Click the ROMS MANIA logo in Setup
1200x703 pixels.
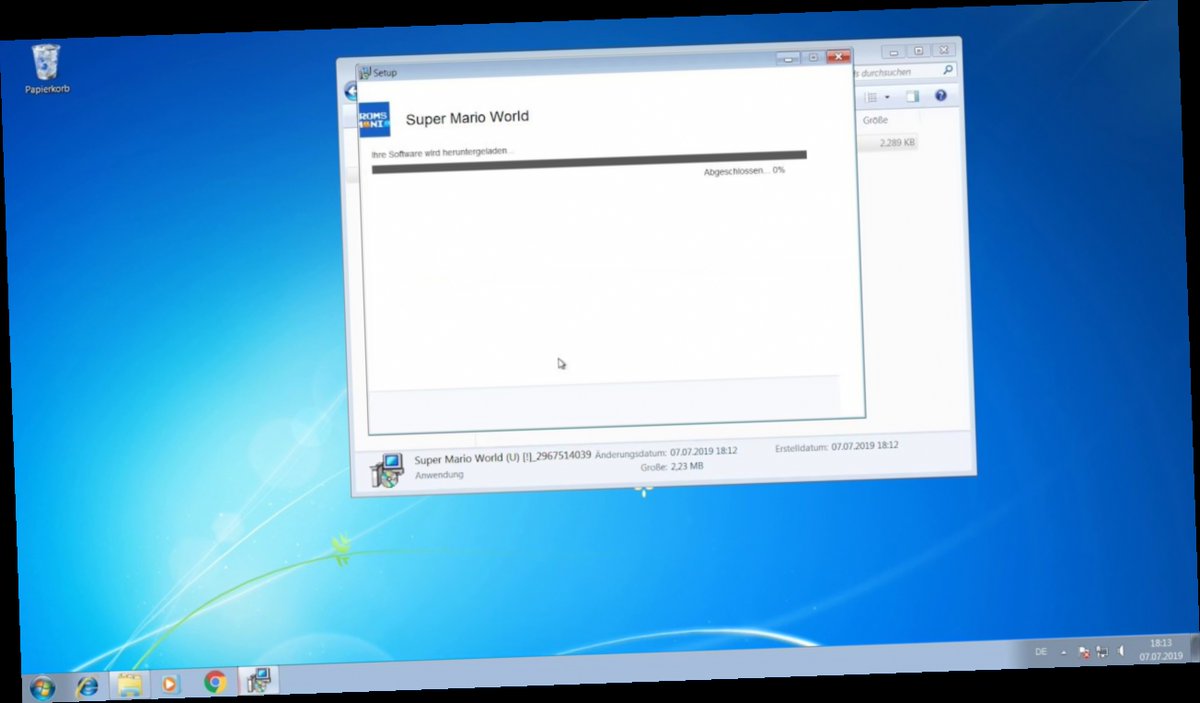[374, 119]
